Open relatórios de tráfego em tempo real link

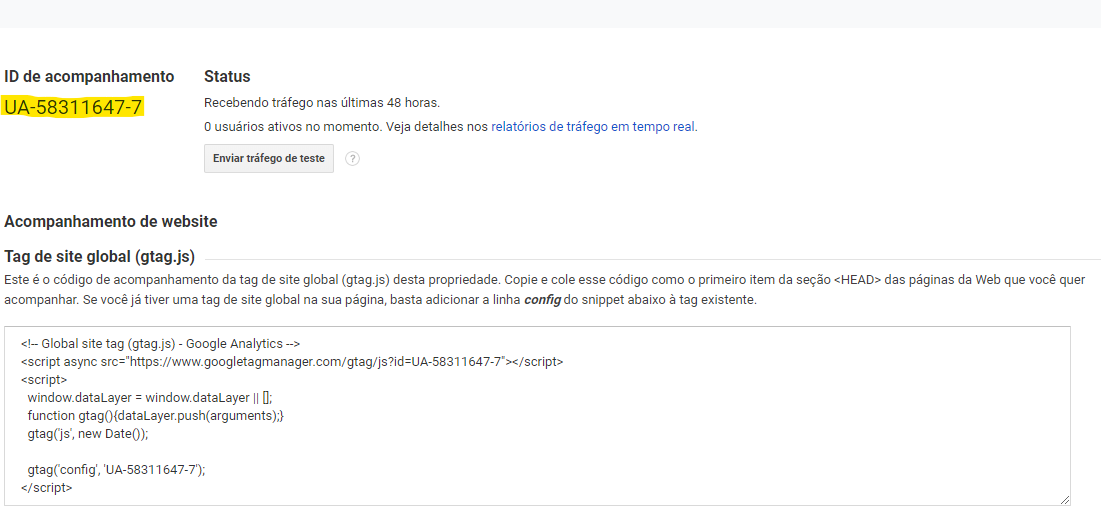click(x=593, y=127)
